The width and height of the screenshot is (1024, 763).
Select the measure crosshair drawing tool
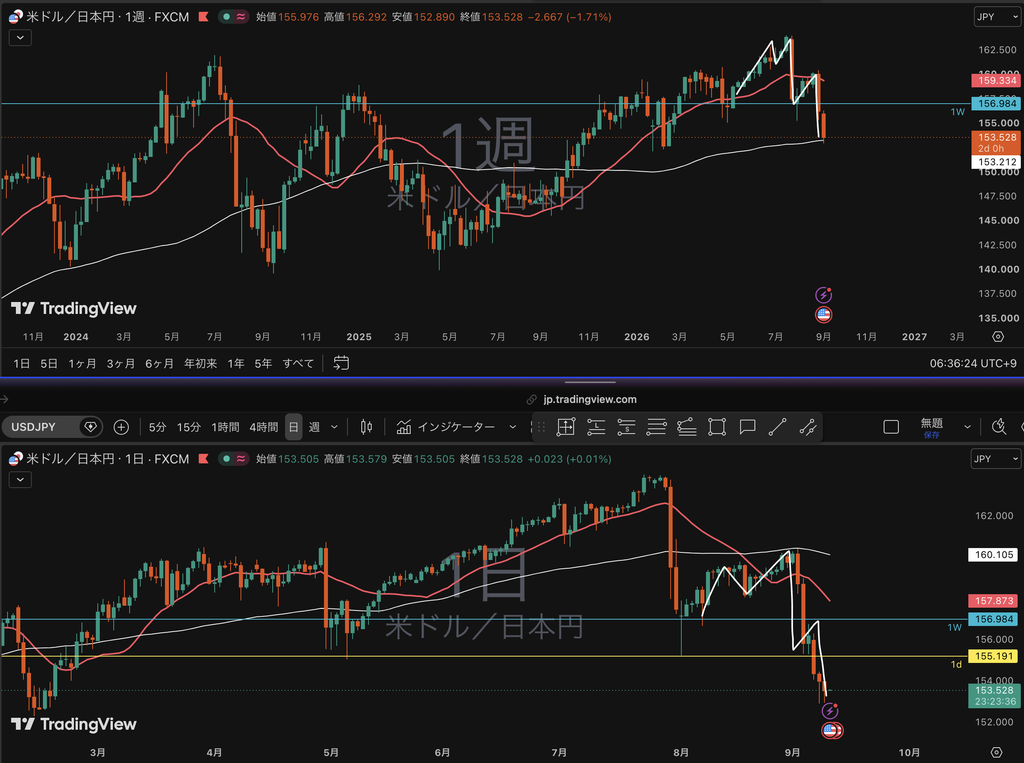[566, 427]
